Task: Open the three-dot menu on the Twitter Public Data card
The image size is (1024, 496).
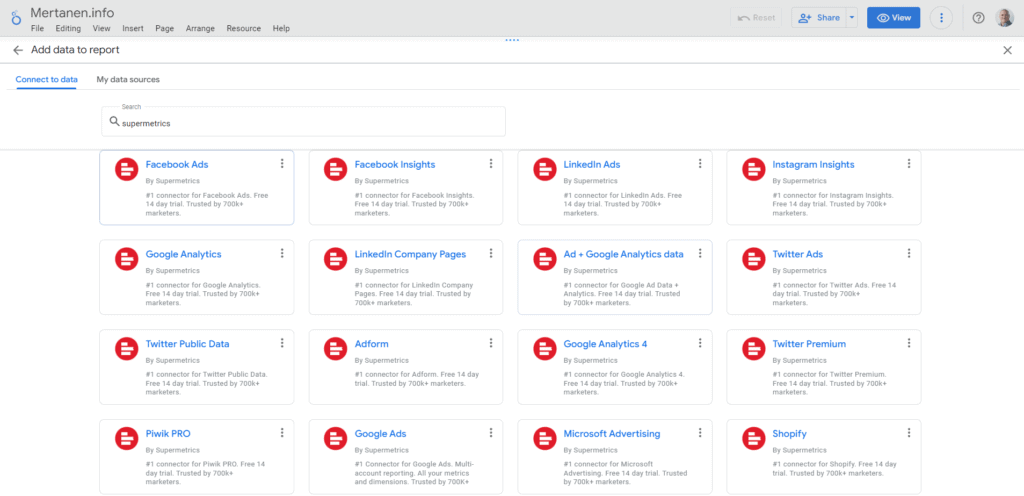Action: [x=282, y=343]
